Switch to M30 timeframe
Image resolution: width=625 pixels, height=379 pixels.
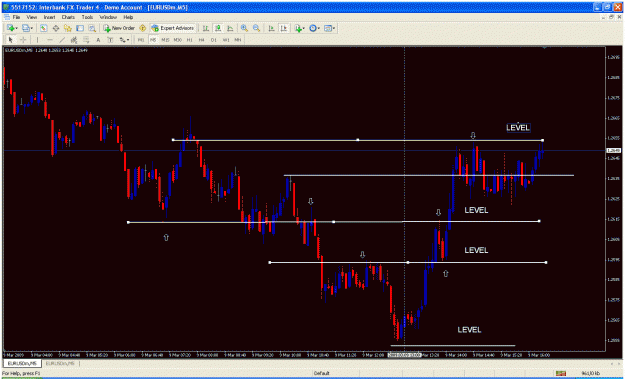point(178,40)
